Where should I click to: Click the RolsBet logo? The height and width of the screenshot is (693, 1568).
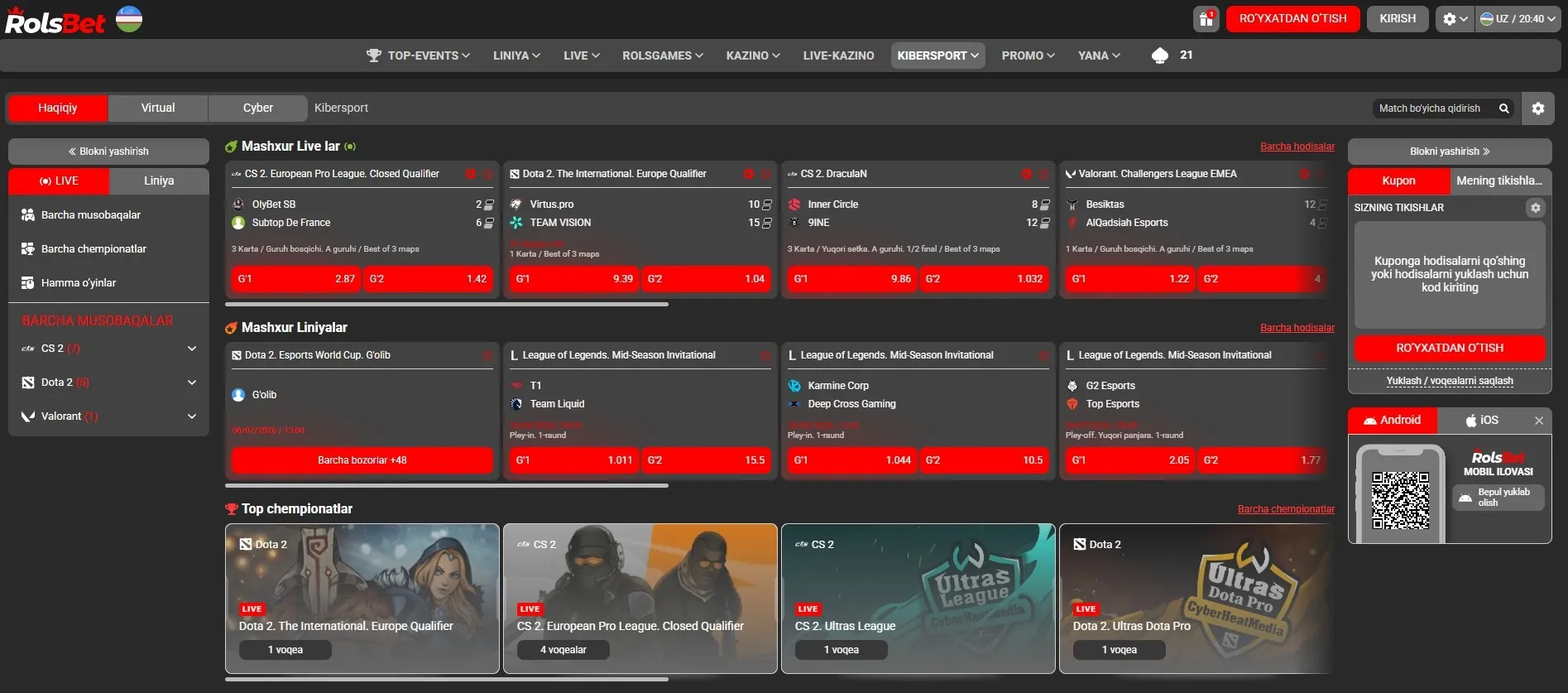pos(55,21)
